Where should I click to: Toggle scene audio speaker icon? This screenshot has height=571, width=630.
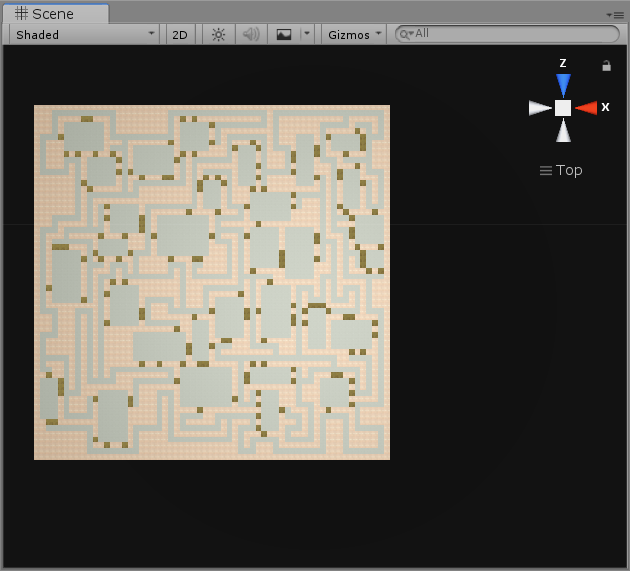(x=252, y=35)
